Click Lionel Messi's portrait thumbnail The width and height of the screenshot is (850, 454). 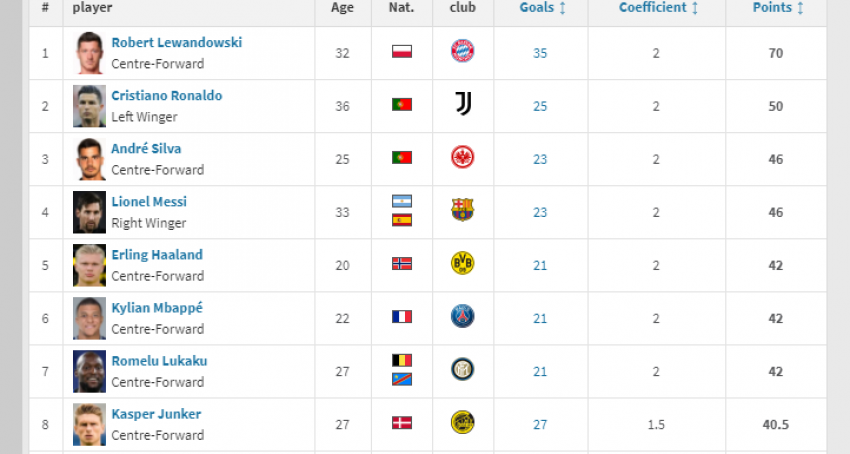[89, 211]
